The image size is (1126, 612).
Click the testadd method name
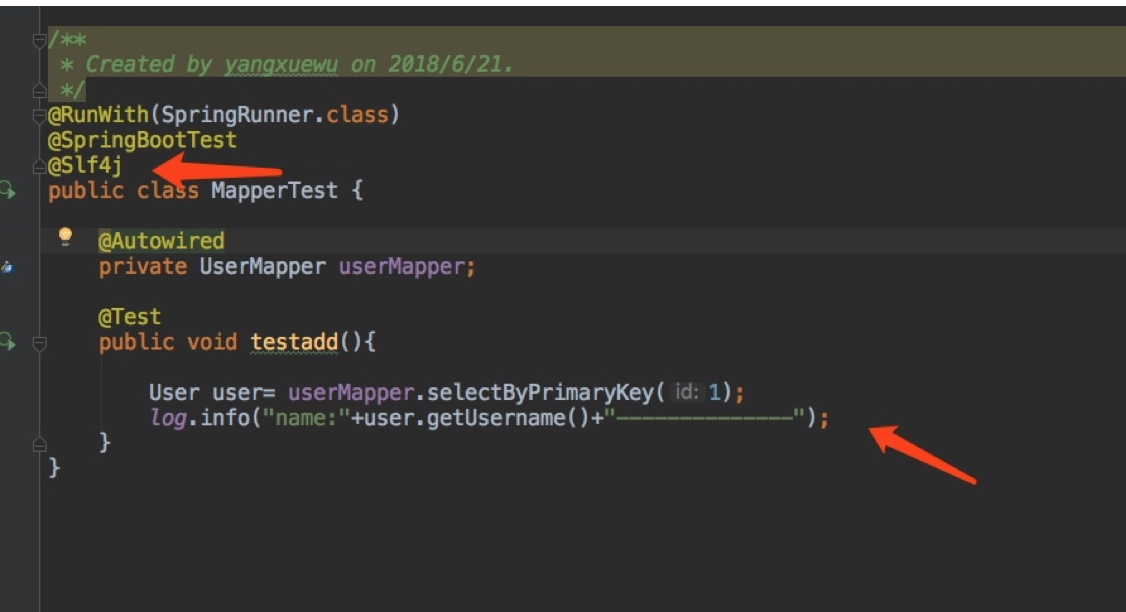click(x=294, y=342)
